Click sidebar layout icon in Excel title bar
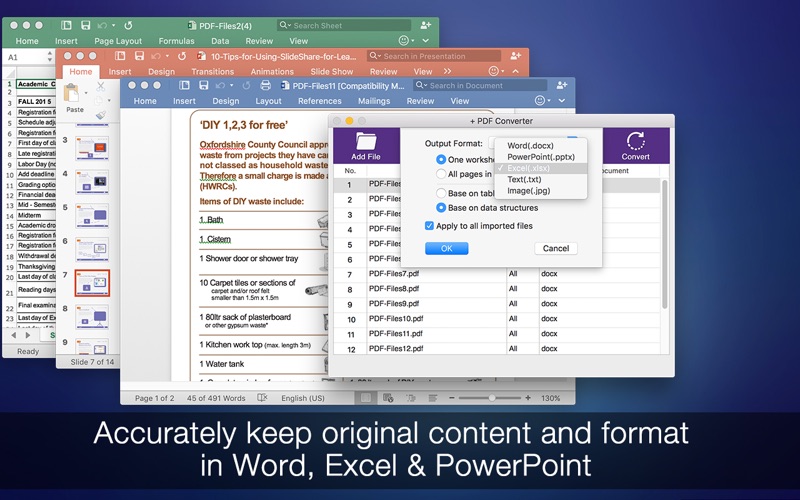 [x=66, y=25]
